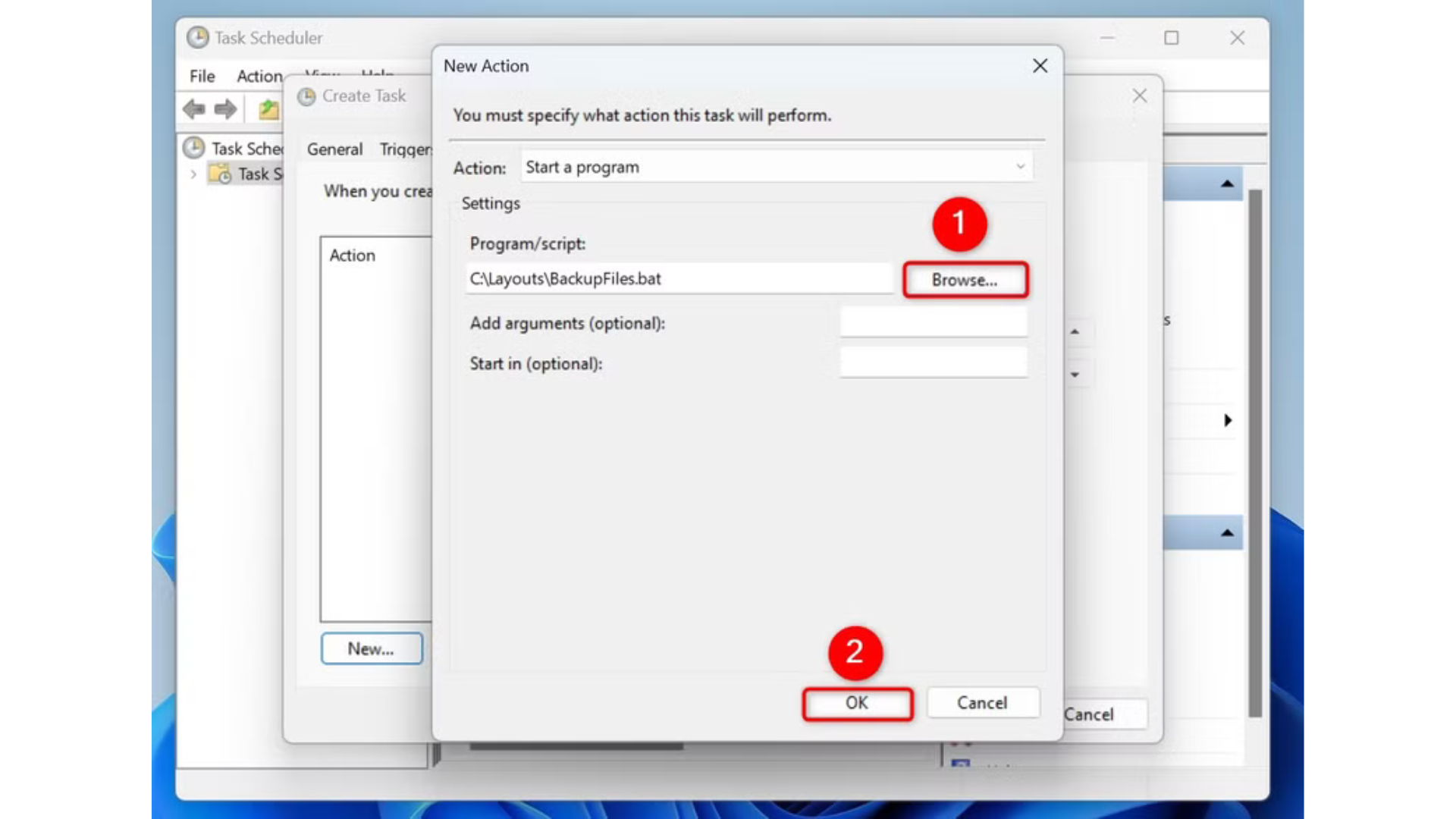Click the Task Scheduler Library folder icon

point(220,174)
